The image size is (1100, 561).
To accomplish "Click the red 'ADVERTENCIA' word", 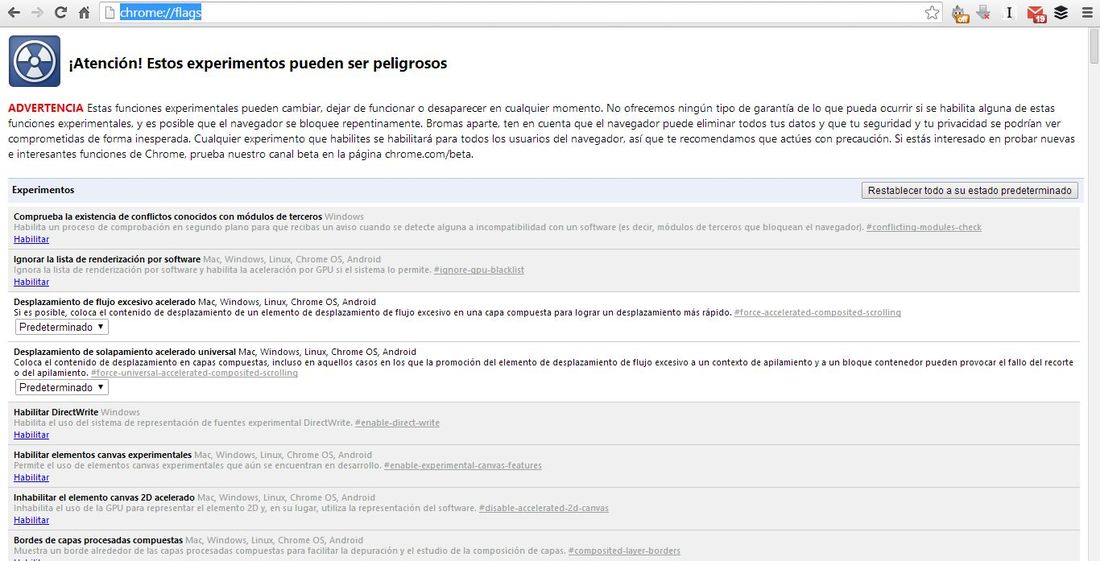I will [x=46, y=109].
